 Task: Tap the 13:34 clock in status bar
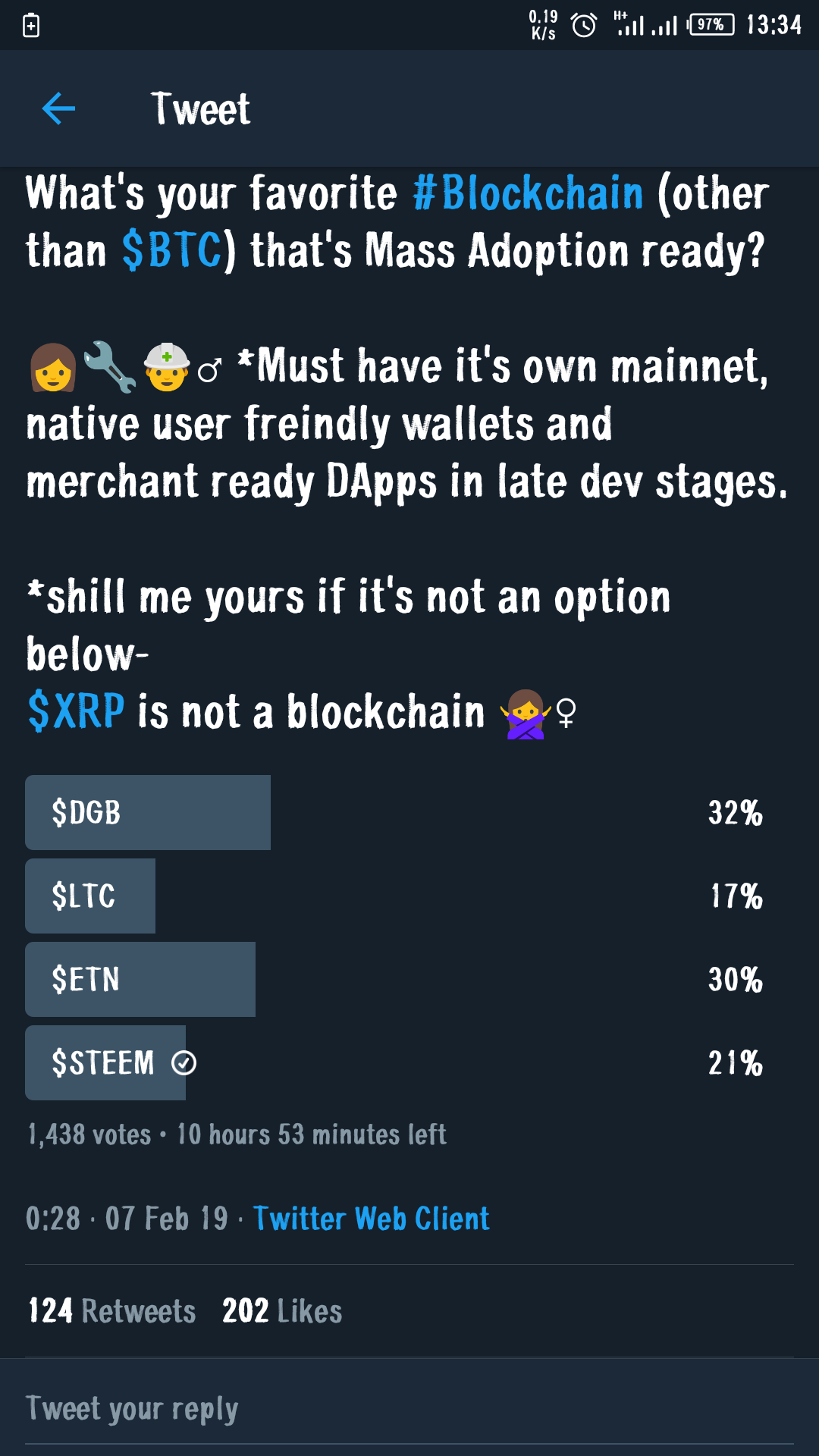(773, 25)
